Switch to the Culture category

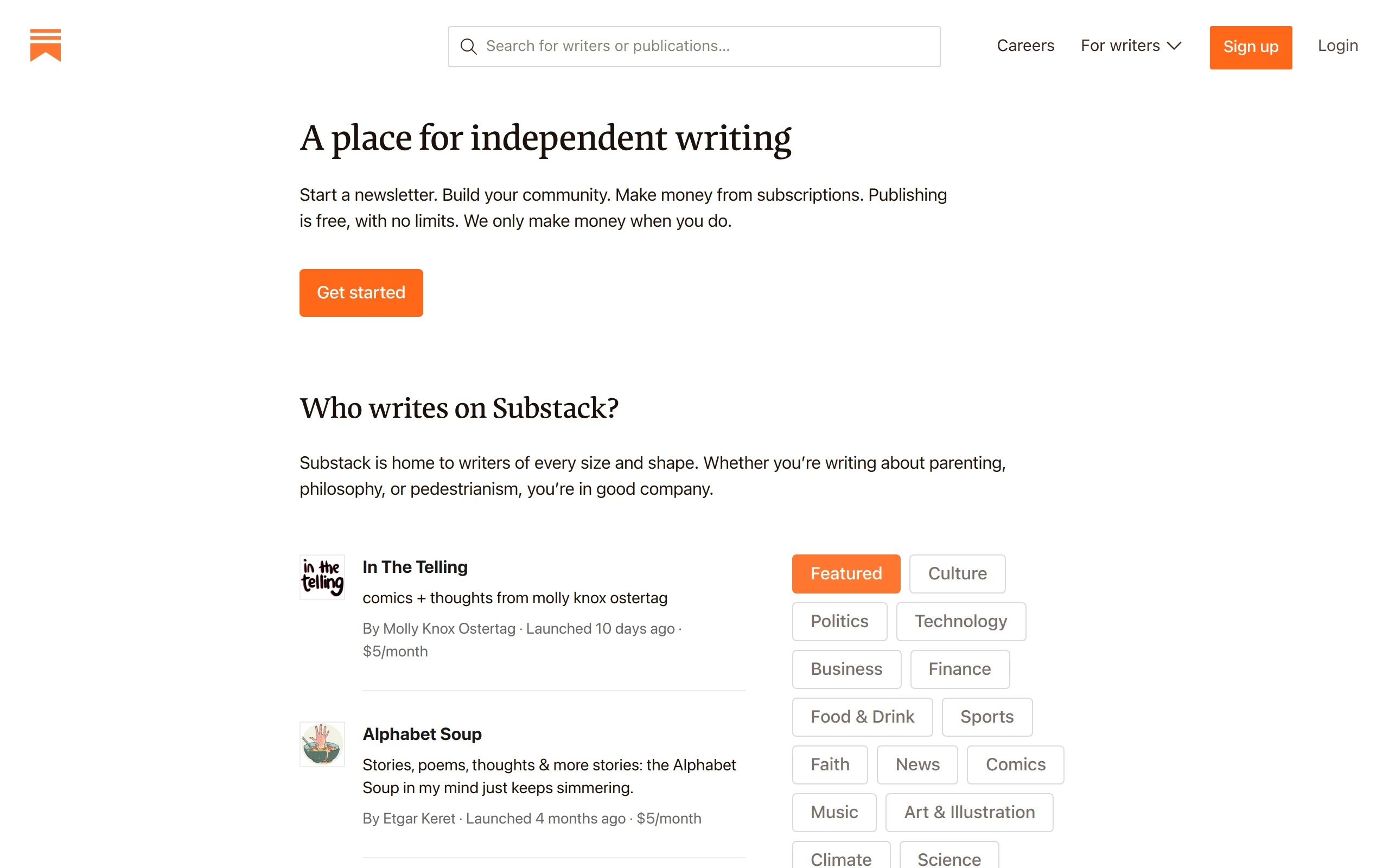[957, 573]
